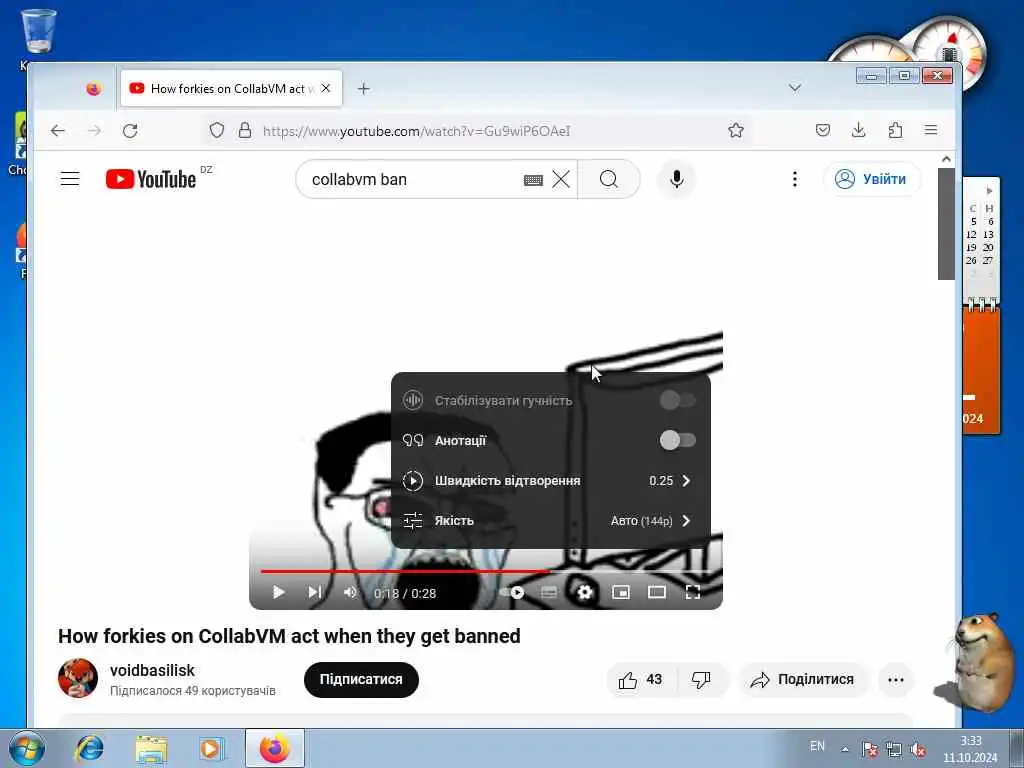
Task: Open the voidbasilisk channel name link
Action: pos(152,671)
